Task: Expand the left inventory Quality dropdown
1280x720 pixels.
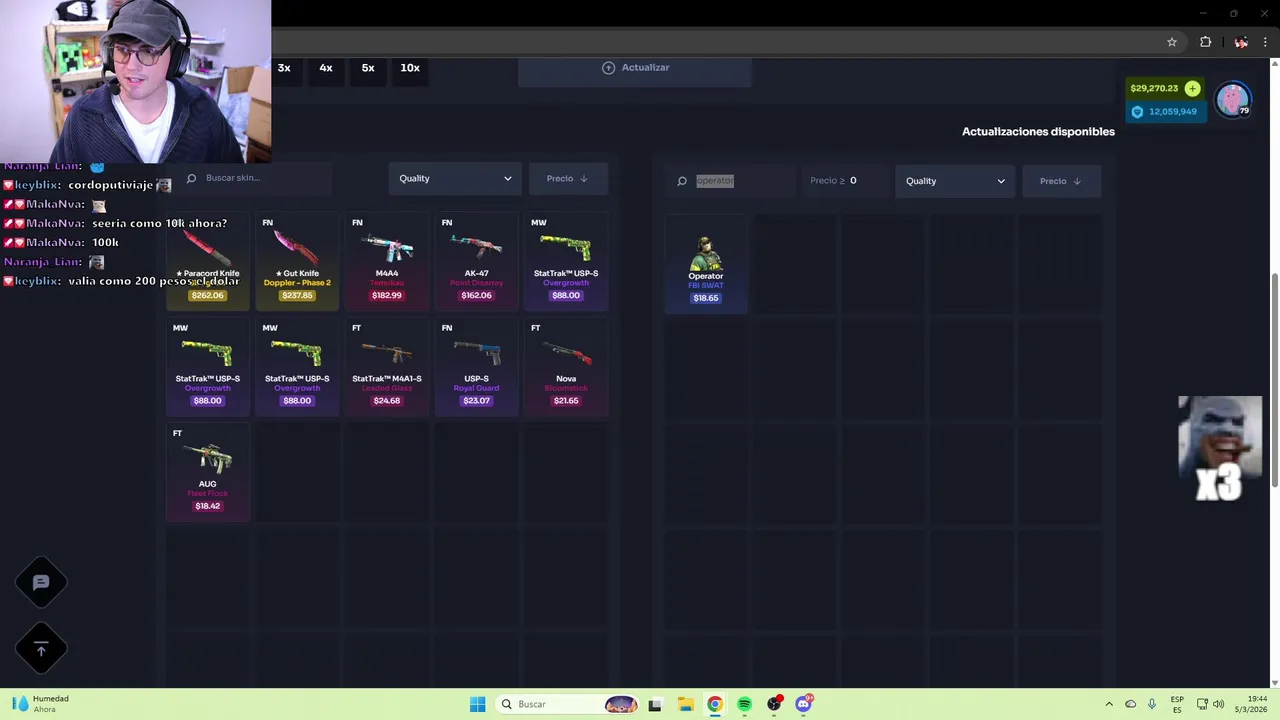Action: point(455,179)
